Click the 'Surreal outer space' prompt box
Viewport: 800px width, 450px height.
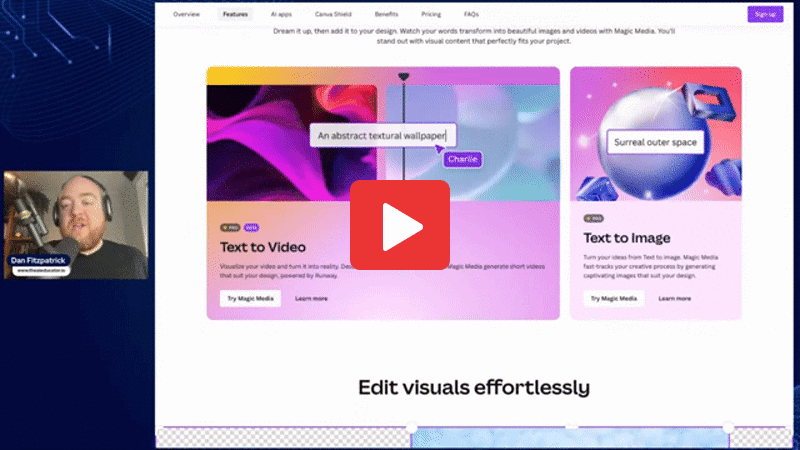(655, 142)
